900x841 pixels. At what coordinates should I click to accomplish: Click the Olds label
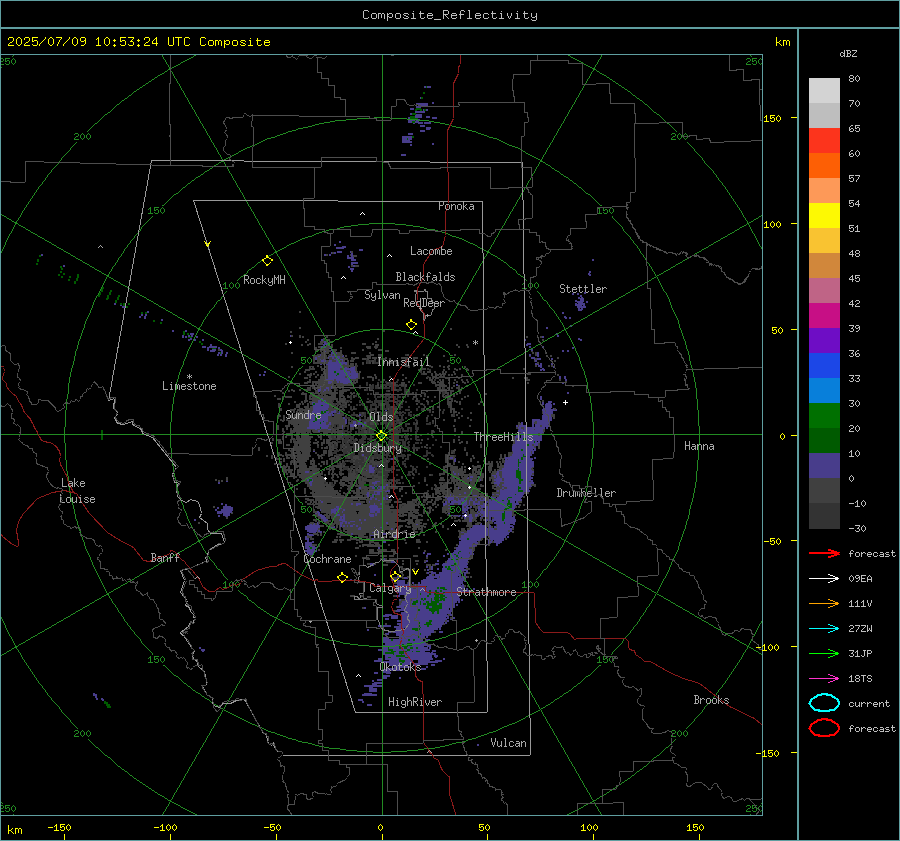(x=381, y=417)
